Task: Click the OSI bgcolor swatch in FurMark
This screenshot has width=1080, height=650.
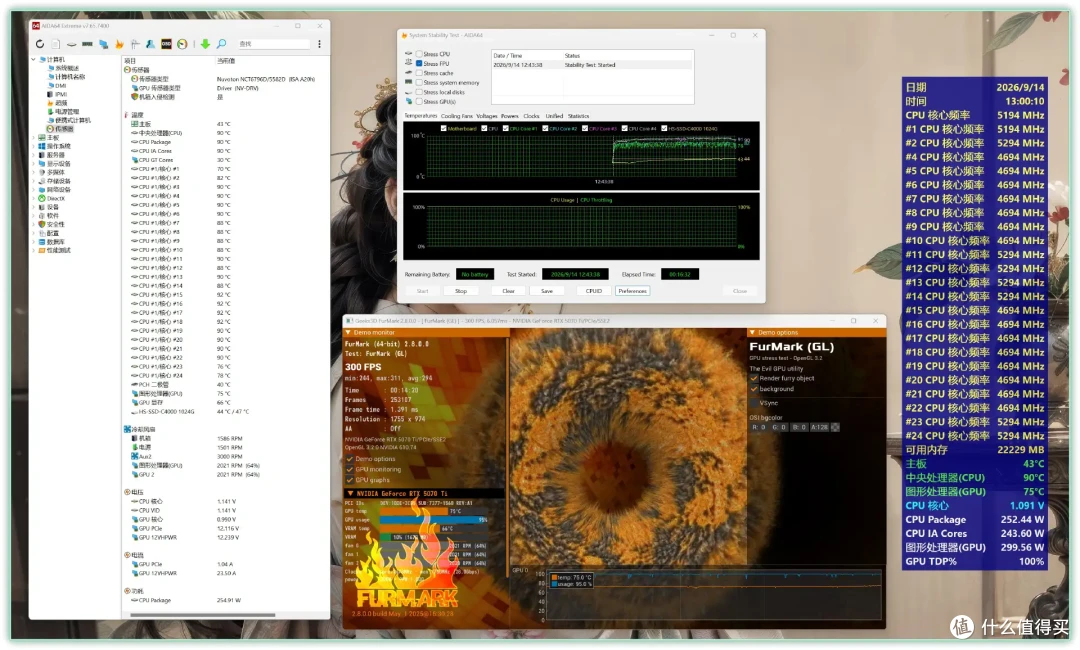Action: [835, 428]
